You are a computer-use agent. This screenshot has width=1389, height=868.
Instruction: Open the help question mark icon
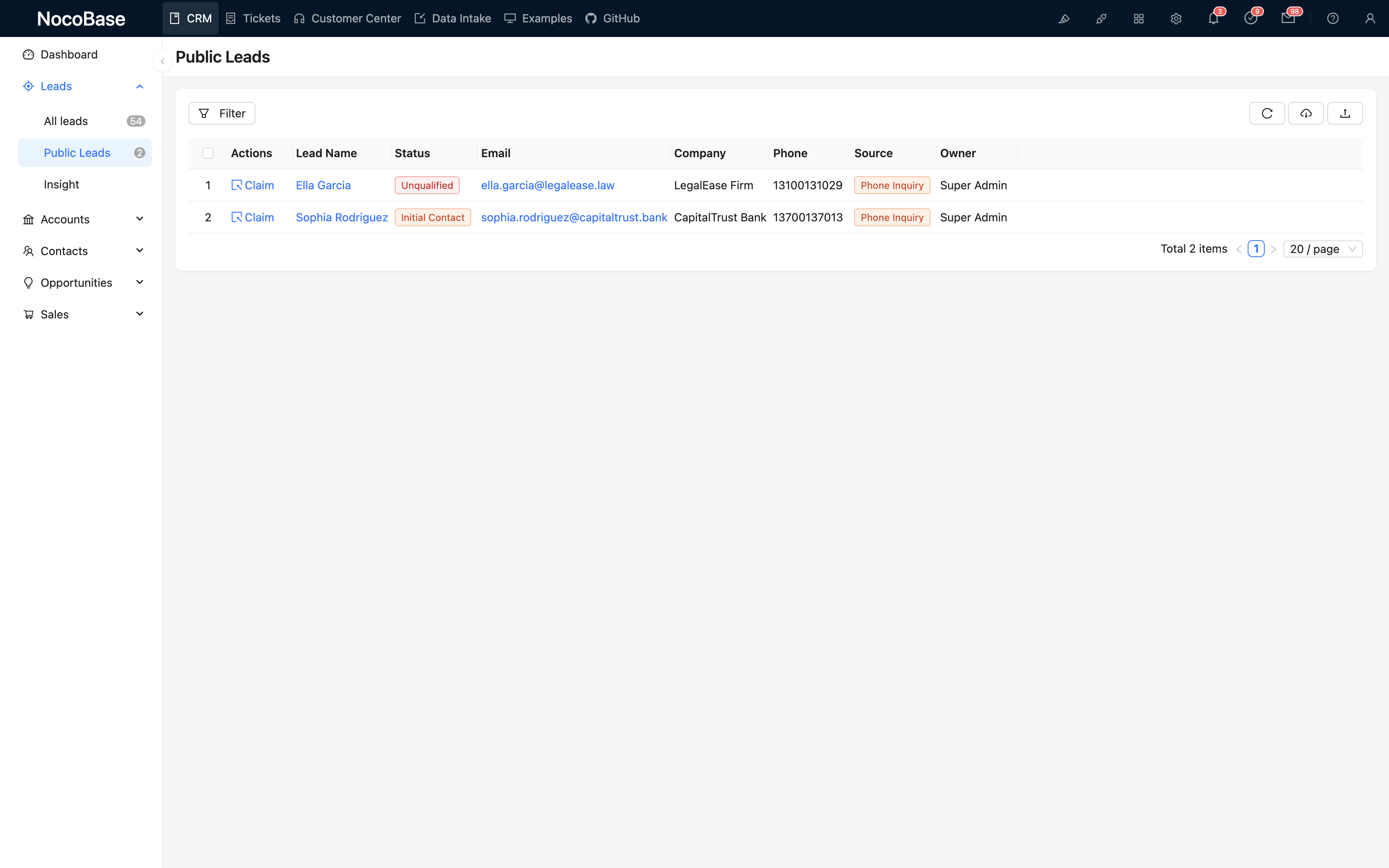(x=1333, y=19)
